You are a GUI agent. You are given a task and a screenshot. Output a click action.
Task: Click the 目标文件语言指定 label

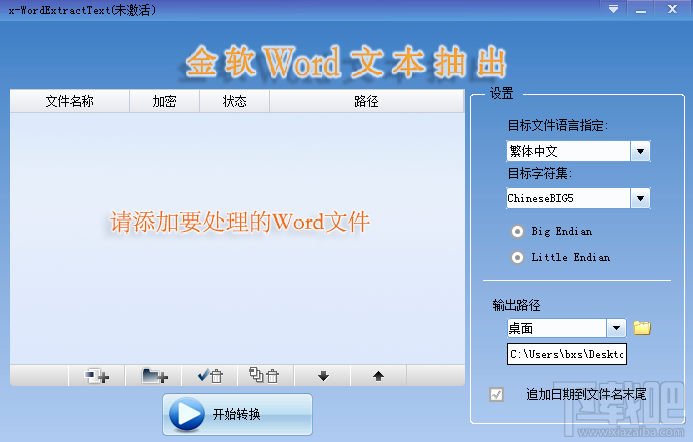[x=557, y=126]
